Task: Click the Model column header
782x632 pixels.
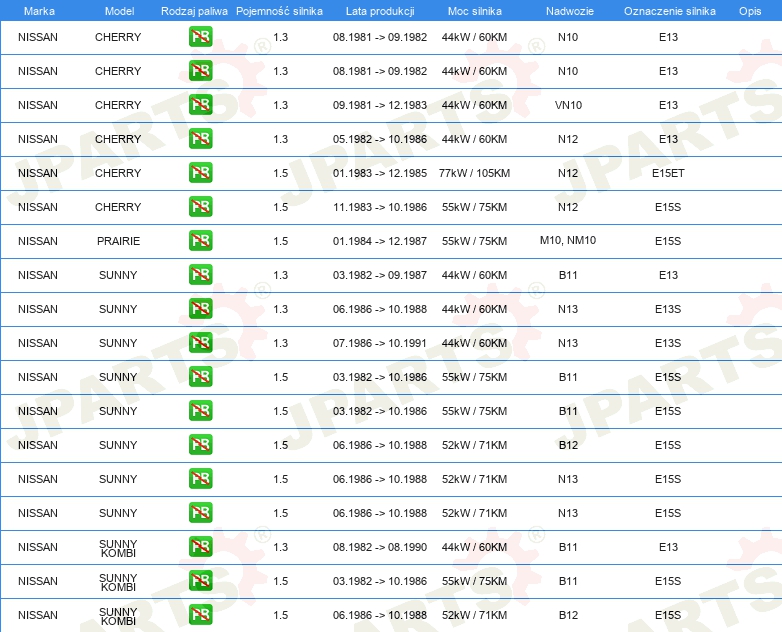Action: pyautogui.click(x=119, y=11)
